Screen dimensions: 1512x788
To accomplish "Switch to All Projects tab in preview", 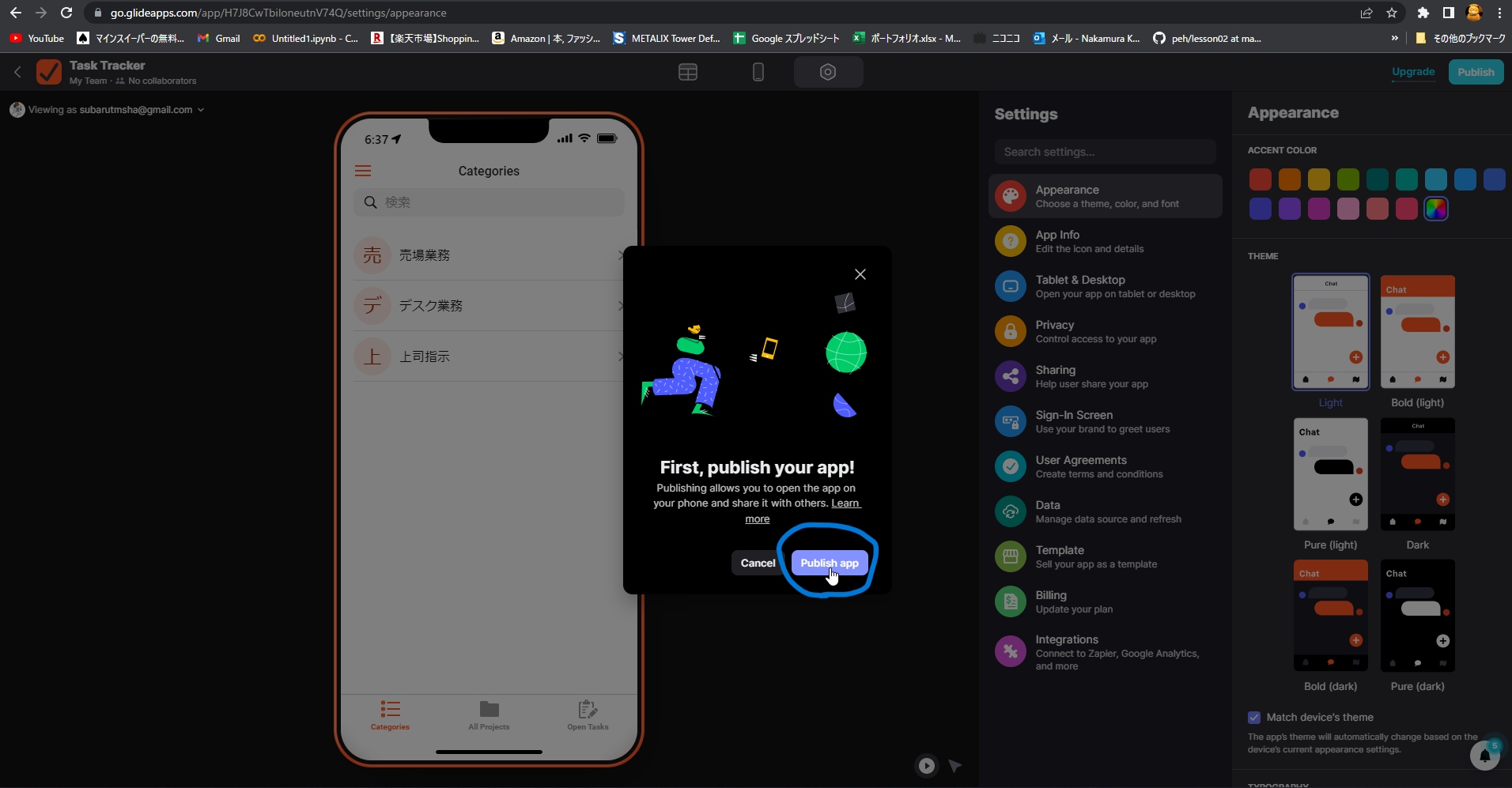I will [x=489, y=714].
